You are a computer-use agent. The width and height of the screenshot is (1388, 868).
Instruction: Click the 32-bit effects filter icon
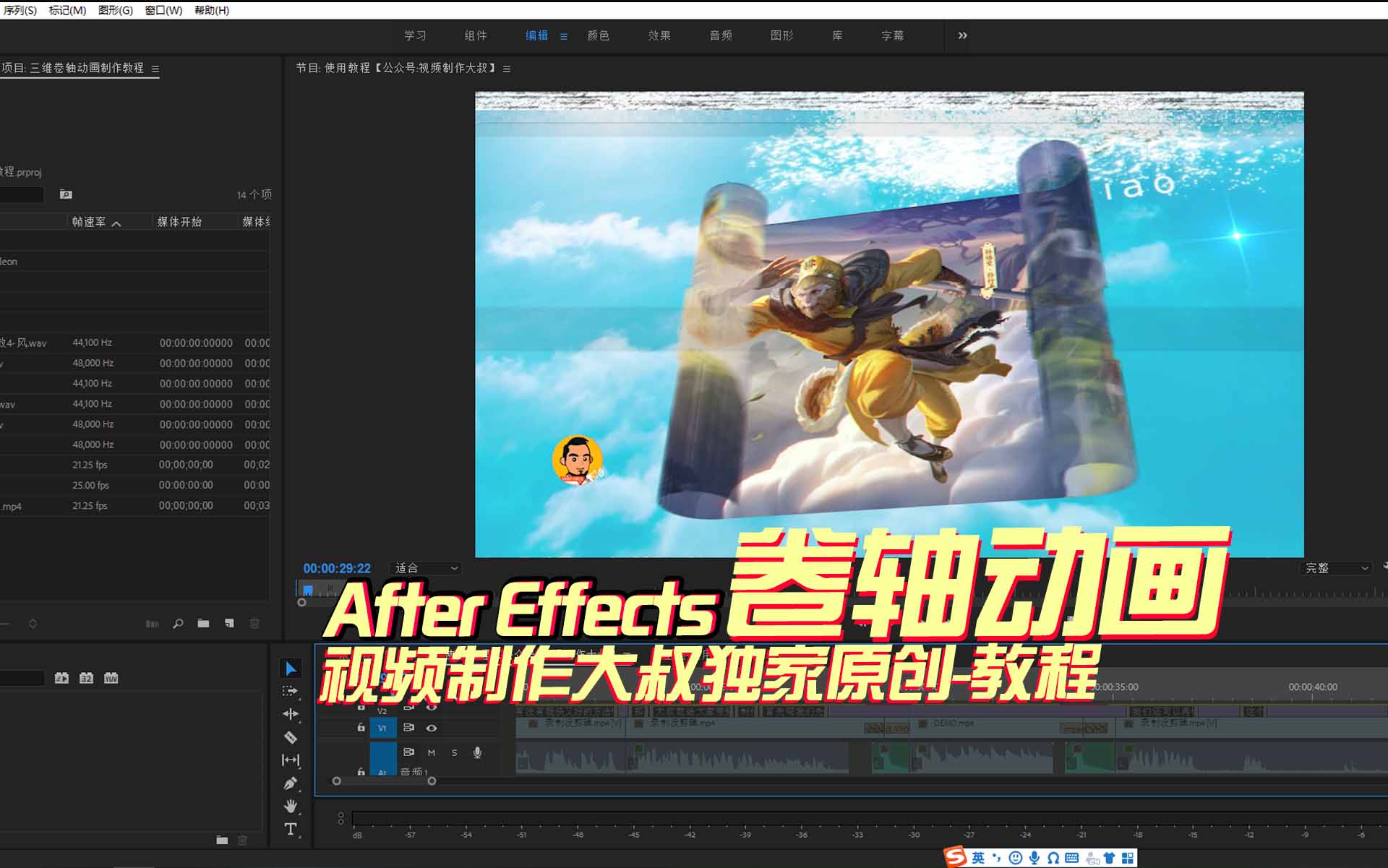click(x=86, y=678)
